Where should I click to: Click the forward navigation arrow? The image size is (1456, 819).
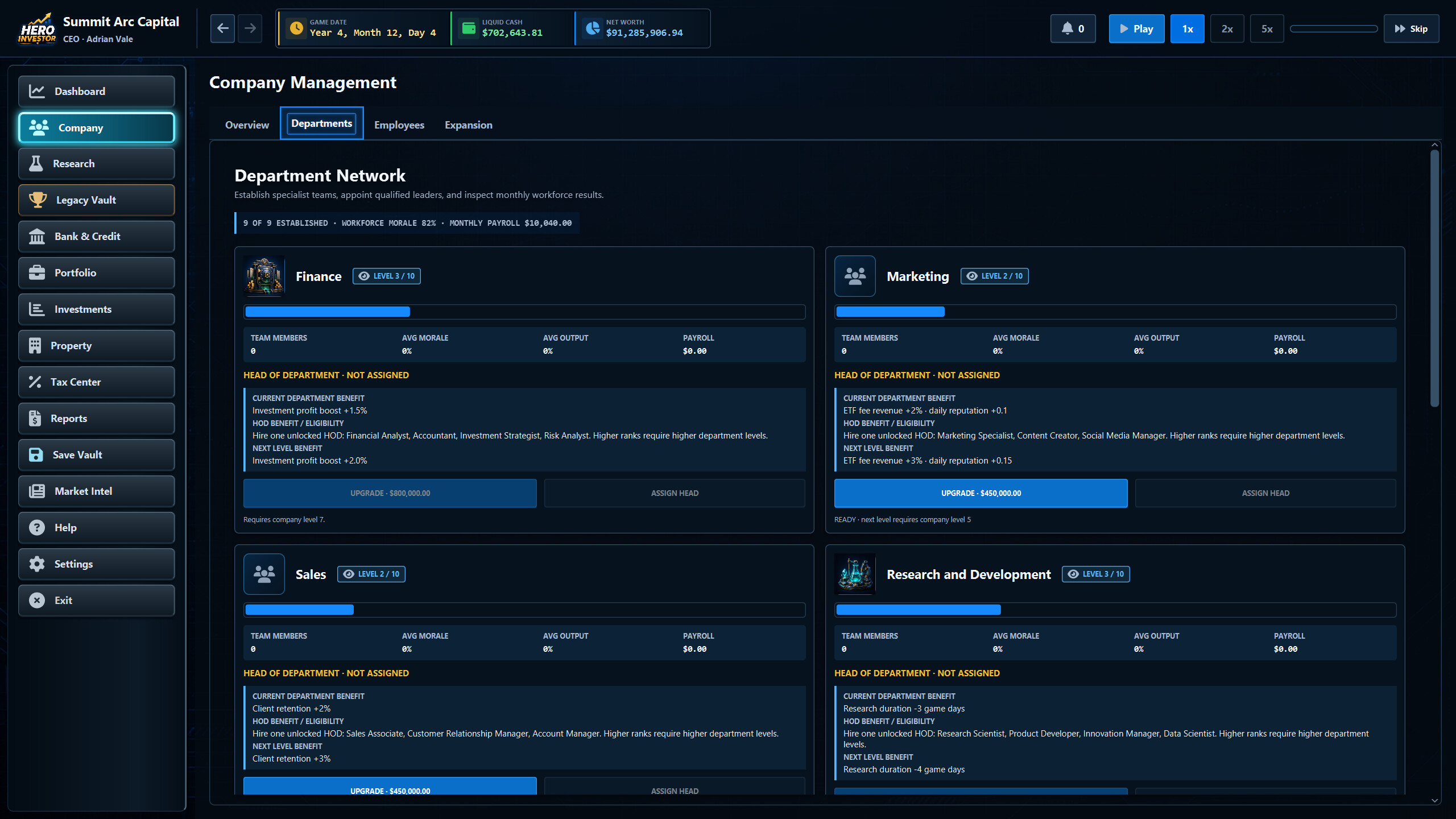click(250, 28)
